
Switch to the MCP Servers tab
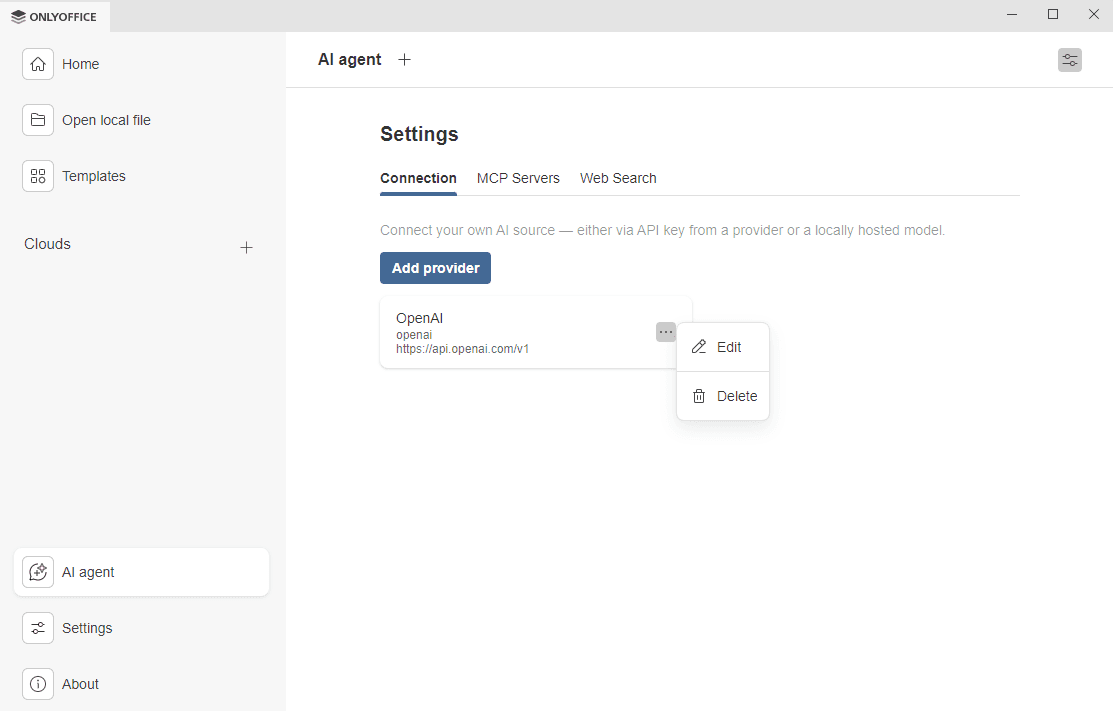click(518, 178)
